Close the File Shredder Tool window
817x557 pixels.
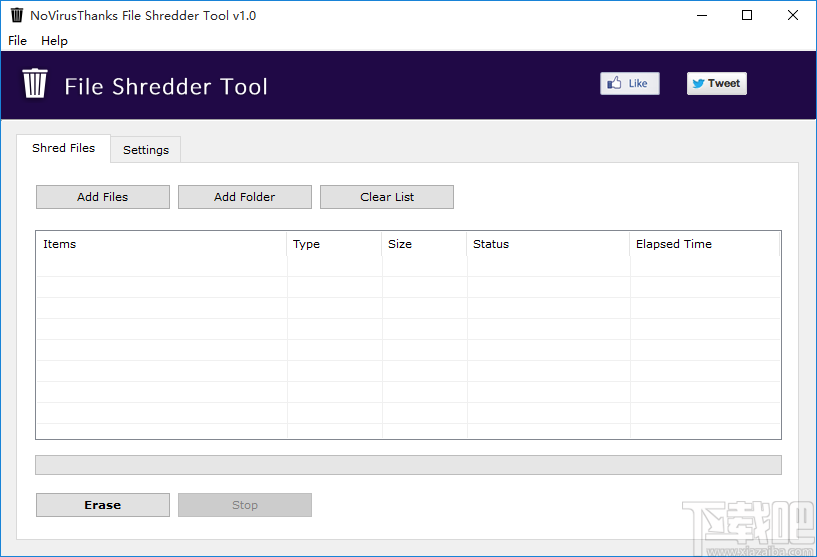(x=793, y=15)
